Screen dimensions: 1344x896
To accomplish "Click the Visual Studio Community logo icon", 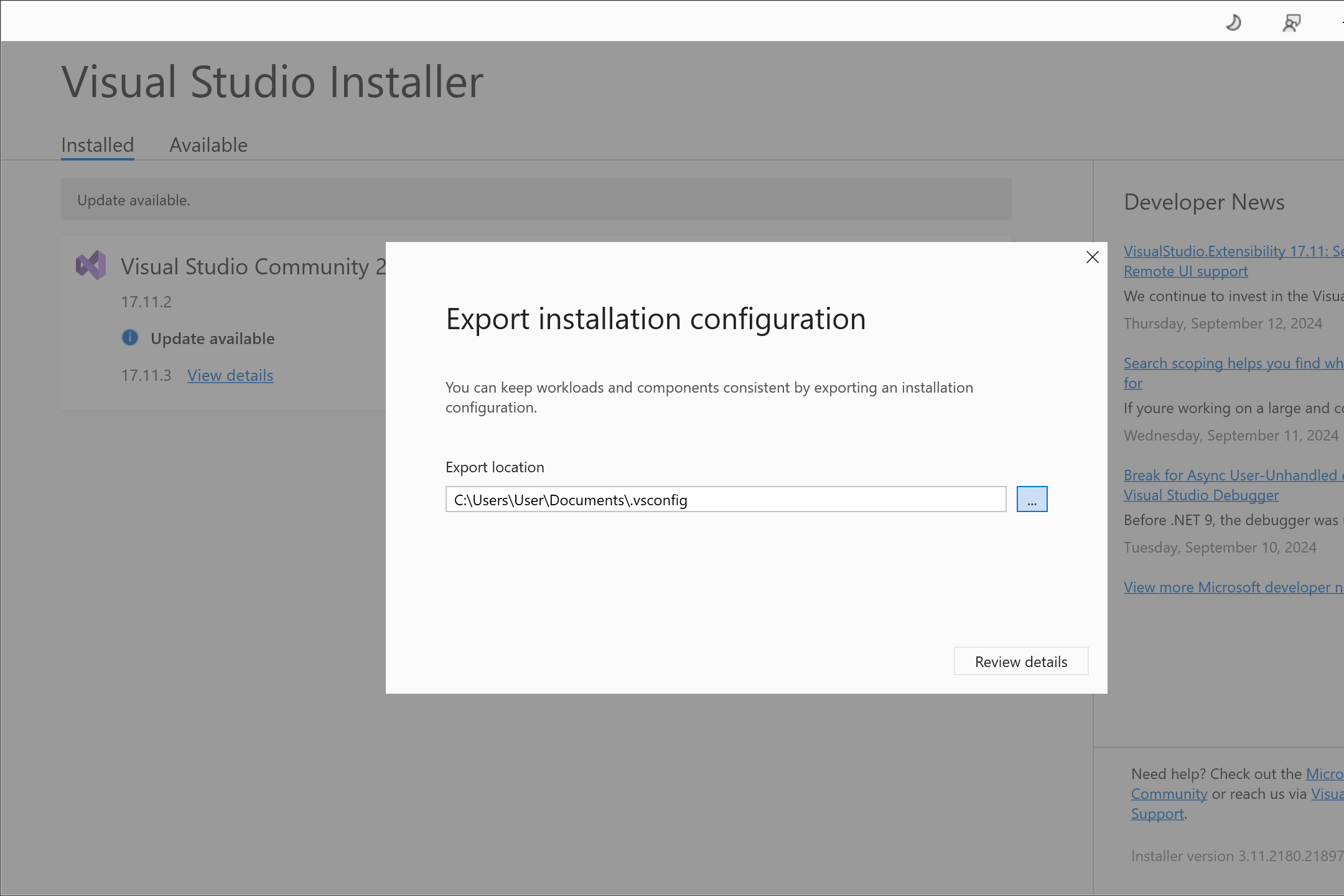I will point(91,266).
